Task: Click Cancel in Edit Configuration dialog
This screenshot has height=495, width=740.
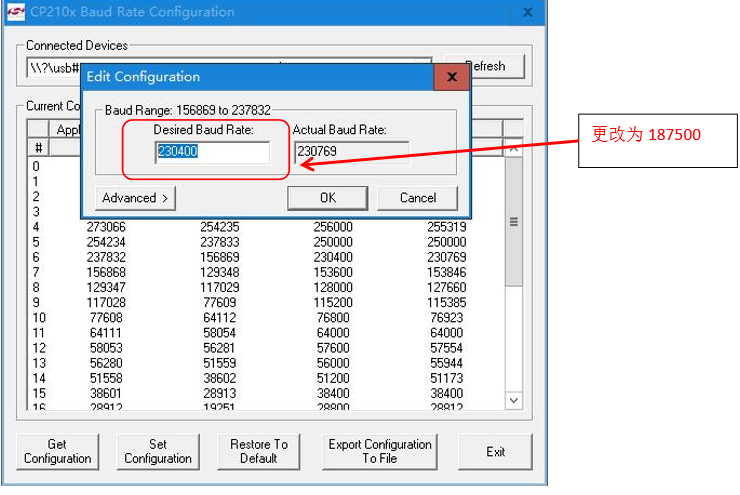Action: [x=418, y=198]
